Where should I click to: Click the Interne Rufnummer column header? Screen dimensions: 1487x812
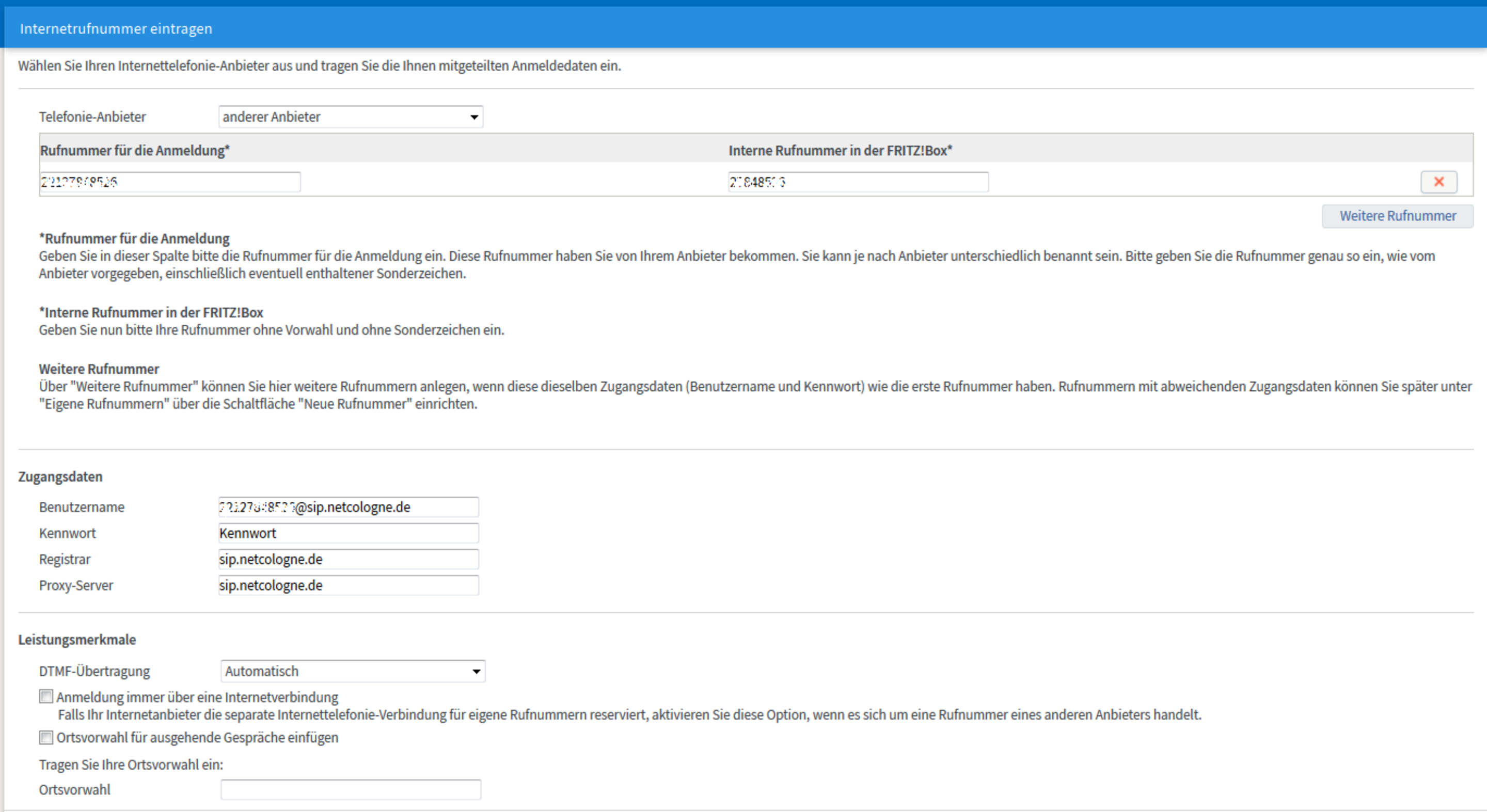pos(841,151)
